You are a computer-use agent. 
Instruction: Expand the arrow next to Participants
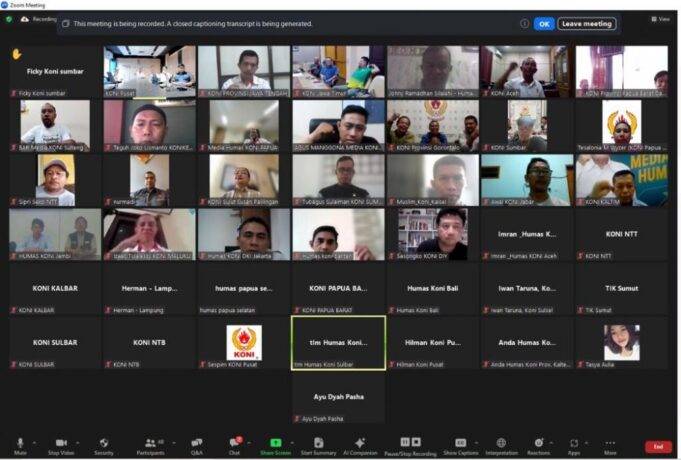pyautogui.click(x=174, y=443)
